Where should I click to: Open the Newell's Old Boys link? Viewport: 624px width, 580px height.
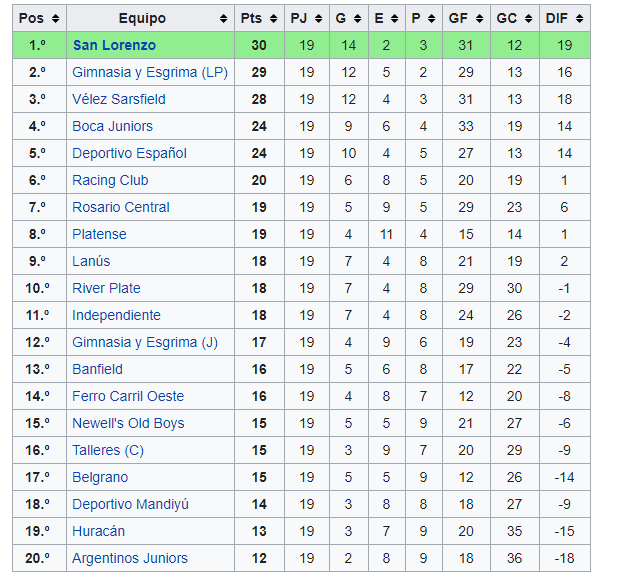point(128,423)
